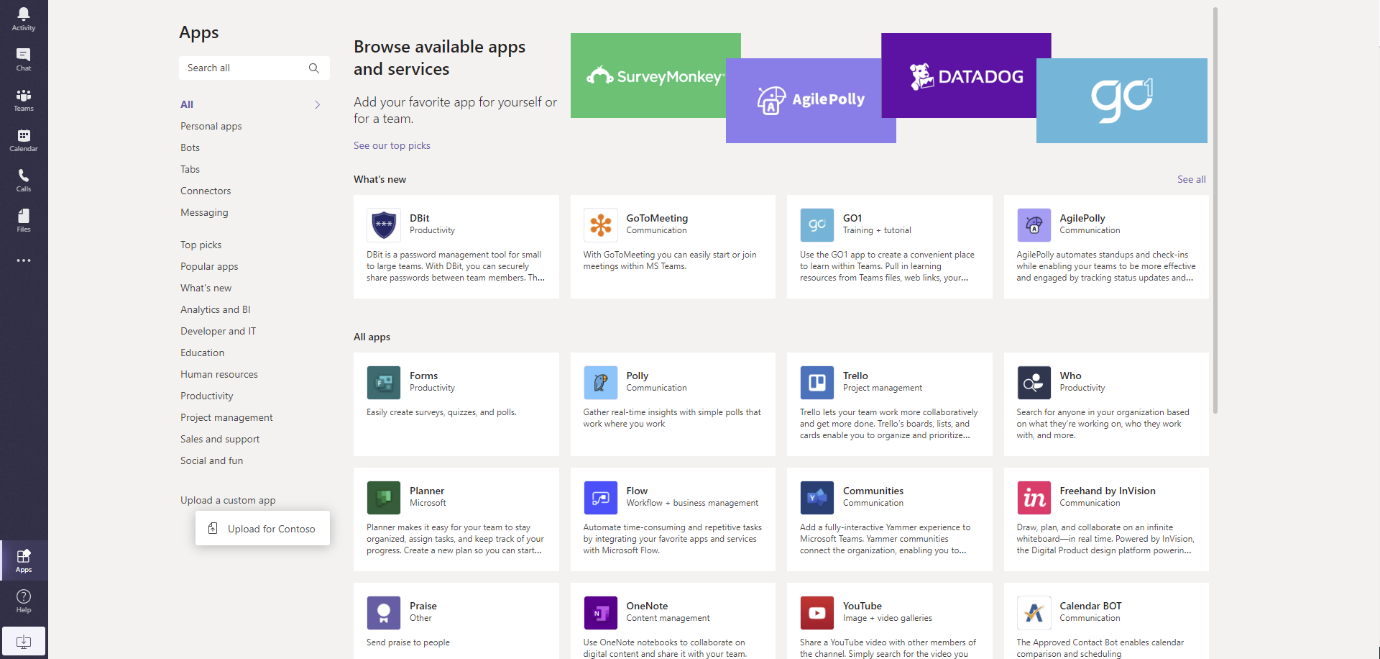
Task: Open the Freehand by InVision icon
Action: pyautogui.click(x=1034, y=498)
